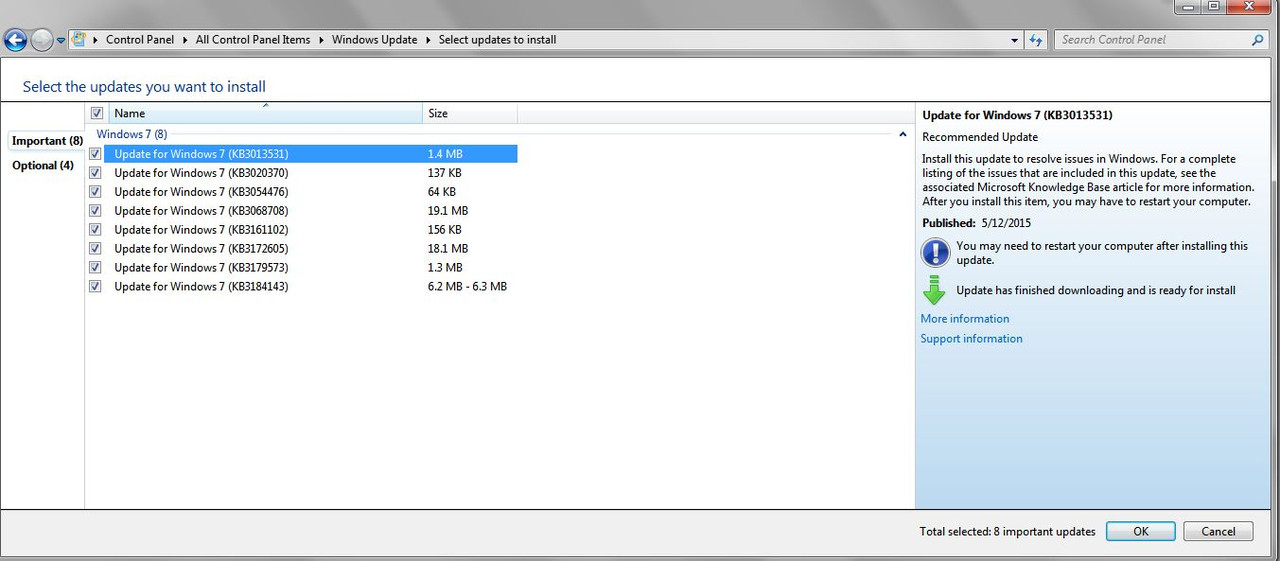Click in the Search Control Panel field
1280x561 pixels.
[1150, 40]
